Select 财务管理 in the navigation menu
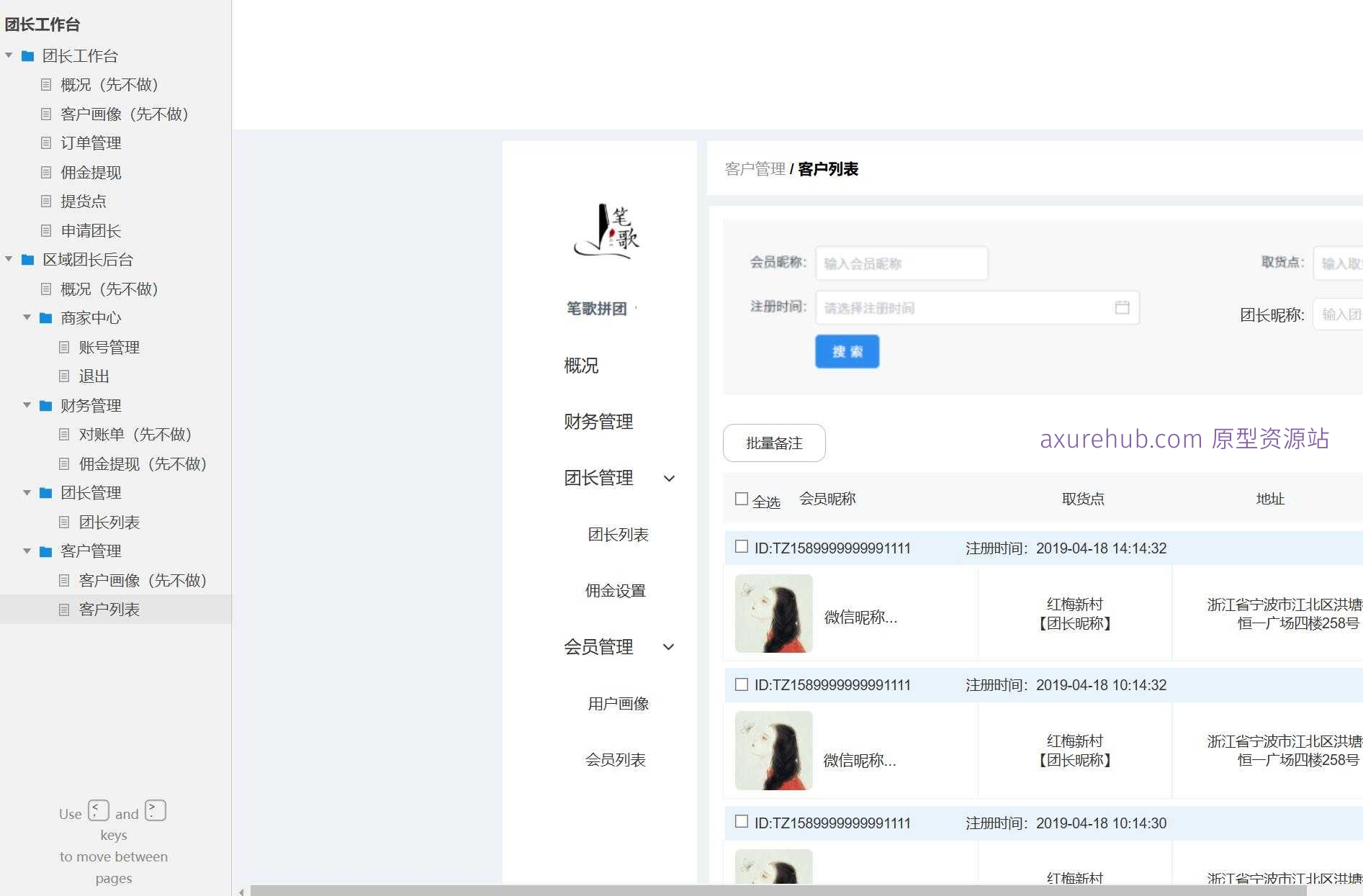The width and height of the screenshot is (1363, 896). click(598, 422)
